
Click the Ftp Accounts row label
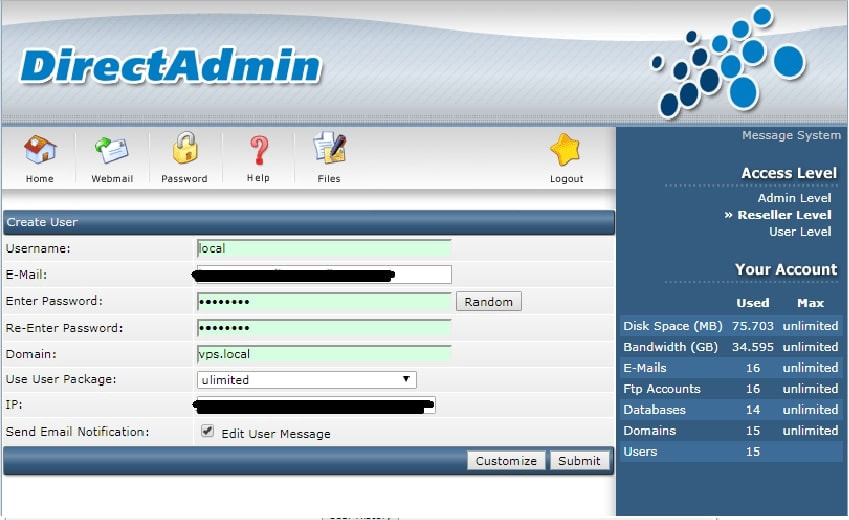[x=662, y=389]
